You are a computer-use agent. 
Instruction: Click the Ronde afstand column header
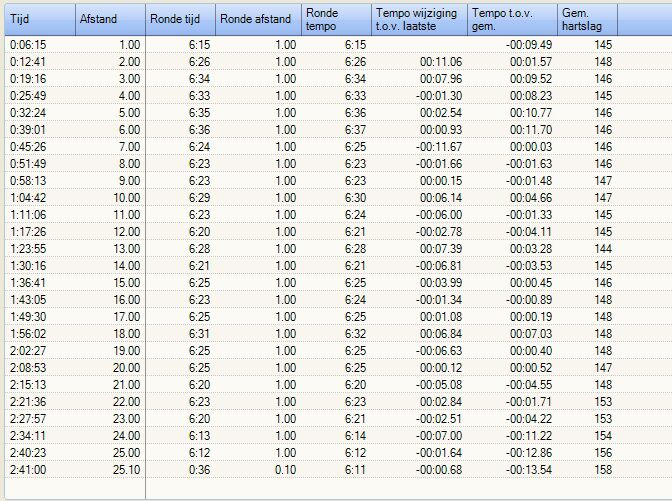257,19
